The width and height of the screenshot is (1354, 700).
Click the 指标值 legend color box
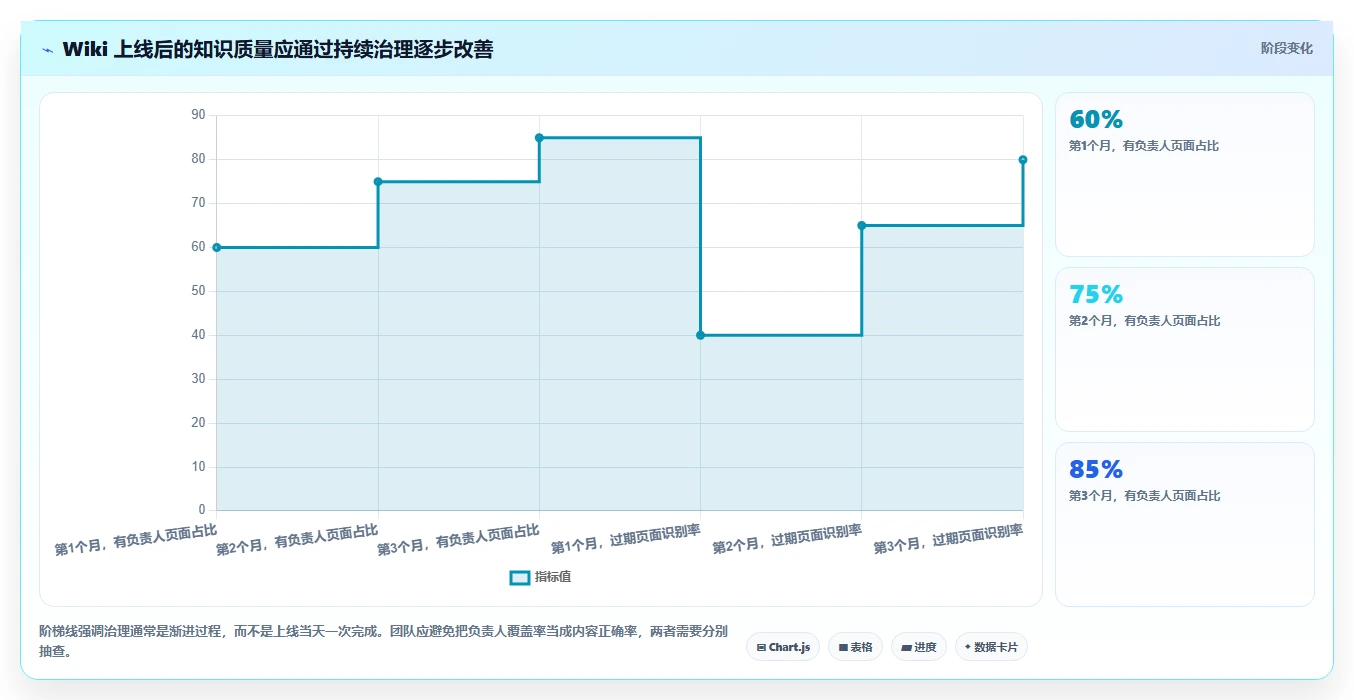(x=519, y=577)
